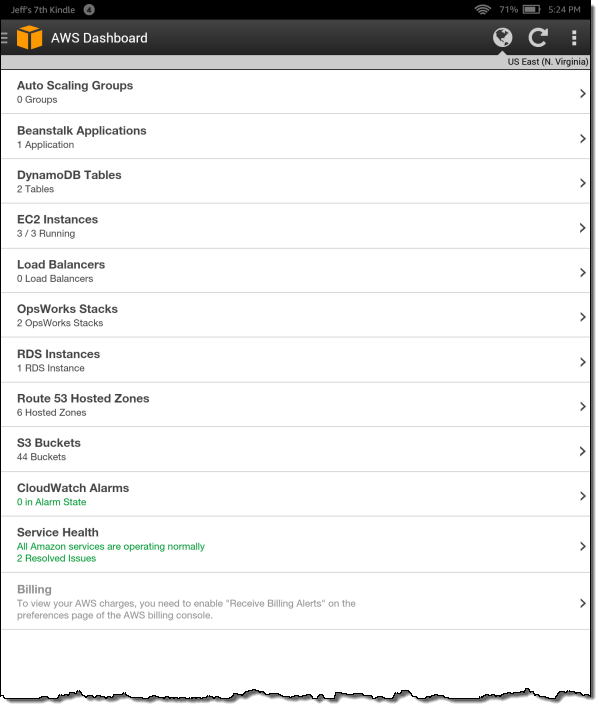The height and width of the screenshot is (709, 602).
Task: Refresh the AWS Dashboard
Action: point(538,38)
